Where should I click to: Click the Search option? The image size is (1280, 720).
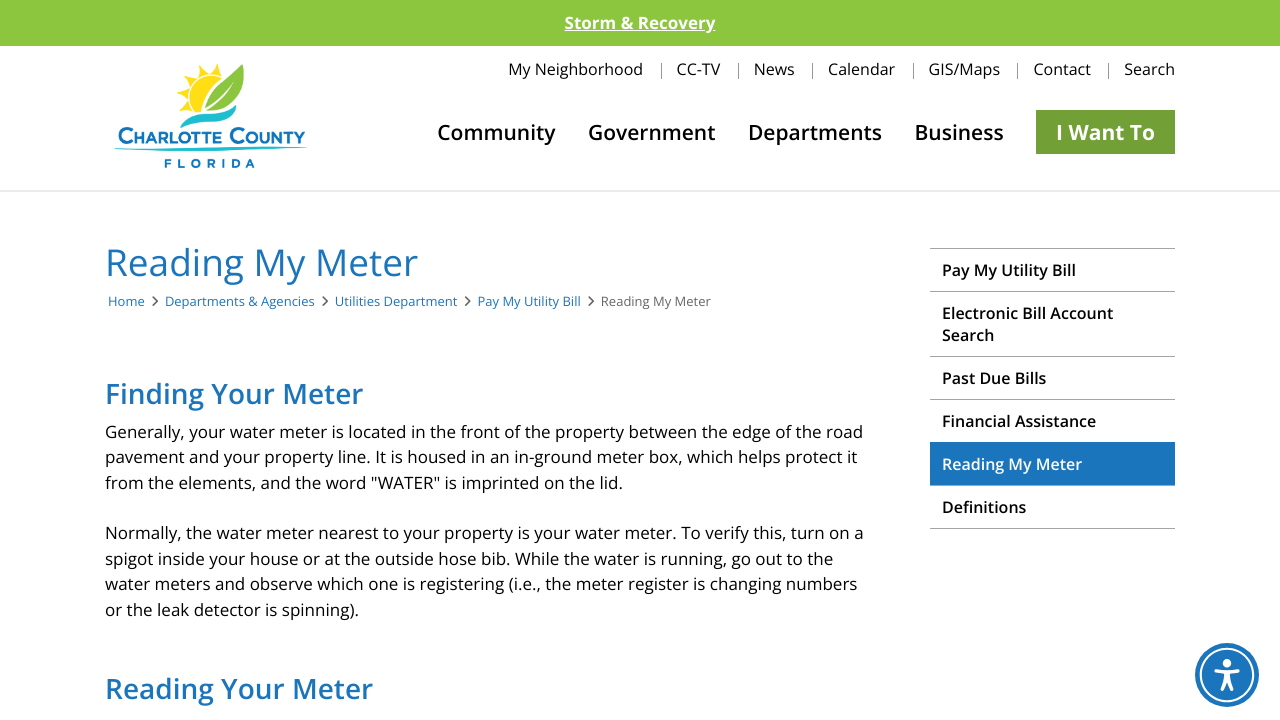1148,69
